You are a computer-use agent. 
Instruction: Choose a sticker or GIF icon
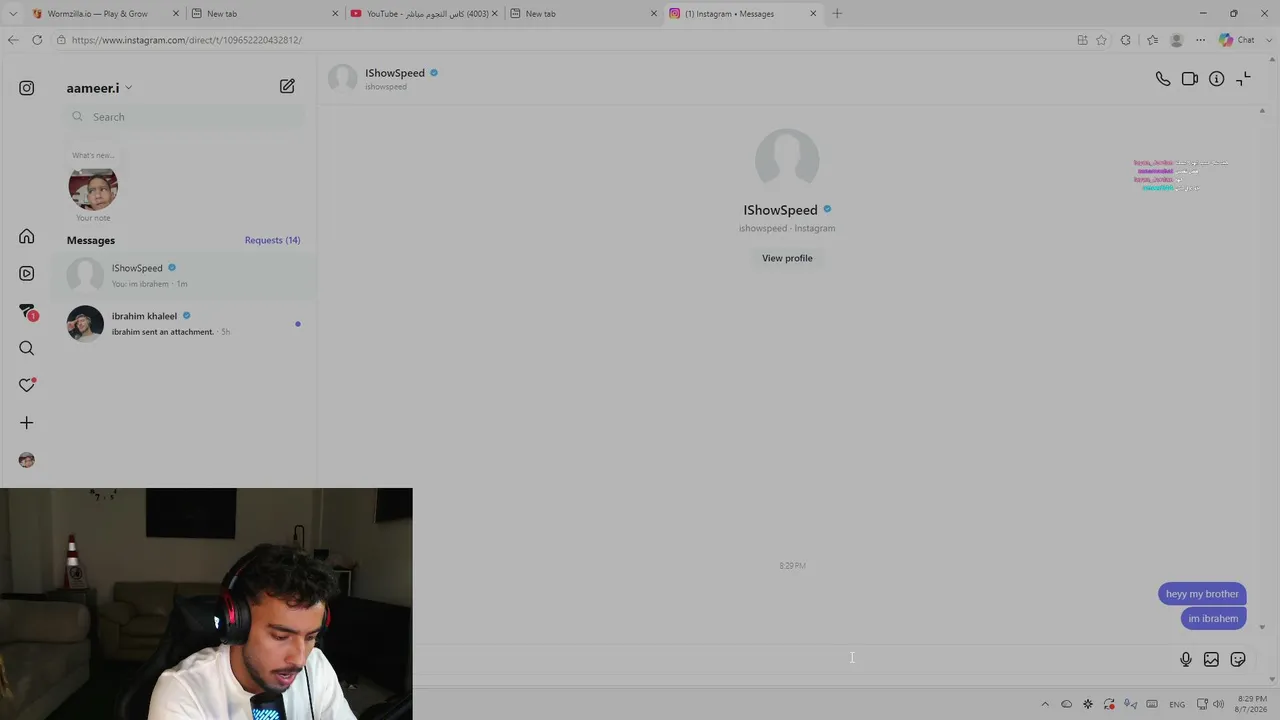1238,659
